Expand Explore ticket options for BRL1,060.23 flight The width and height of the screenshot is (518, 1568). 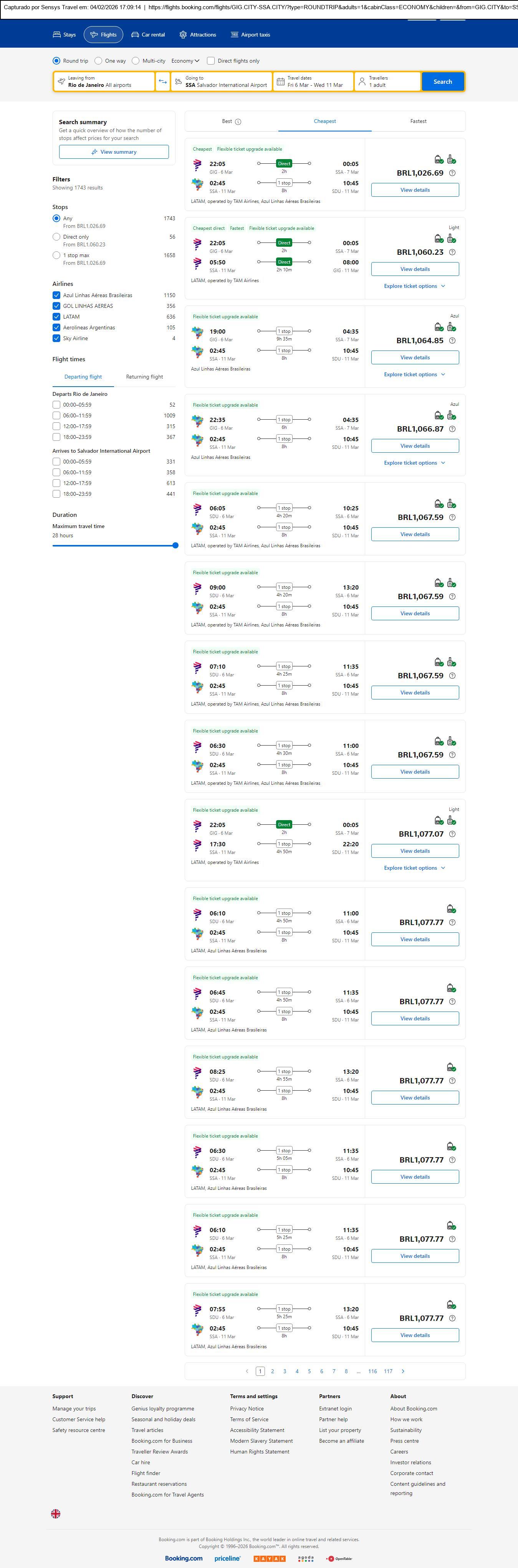(x=414, y=286)
